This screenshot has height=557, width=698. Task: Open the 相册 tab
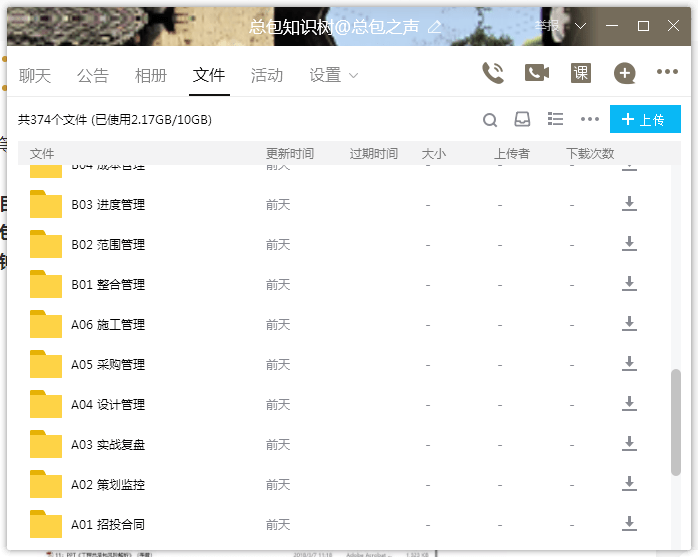point(151,75)
